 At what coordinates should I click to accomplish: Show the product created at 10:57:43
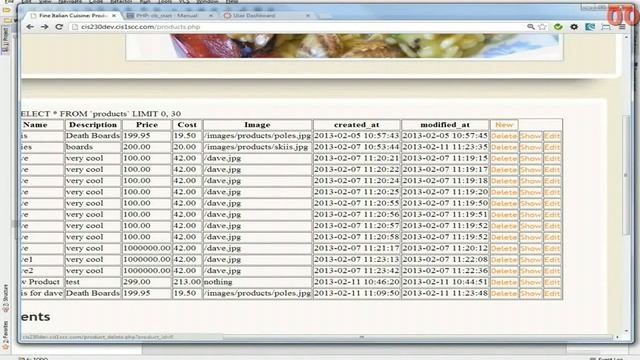[x=531, y=136]
